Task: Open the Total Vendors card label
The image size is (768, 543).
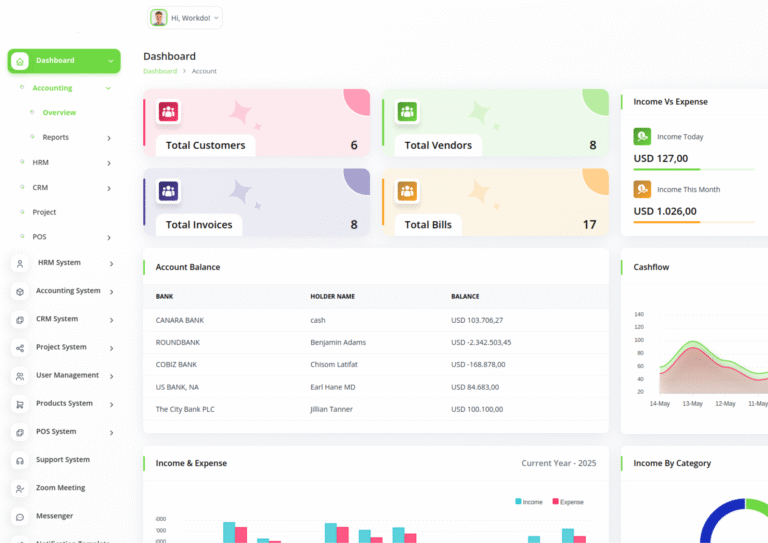Action: [438, 145]
